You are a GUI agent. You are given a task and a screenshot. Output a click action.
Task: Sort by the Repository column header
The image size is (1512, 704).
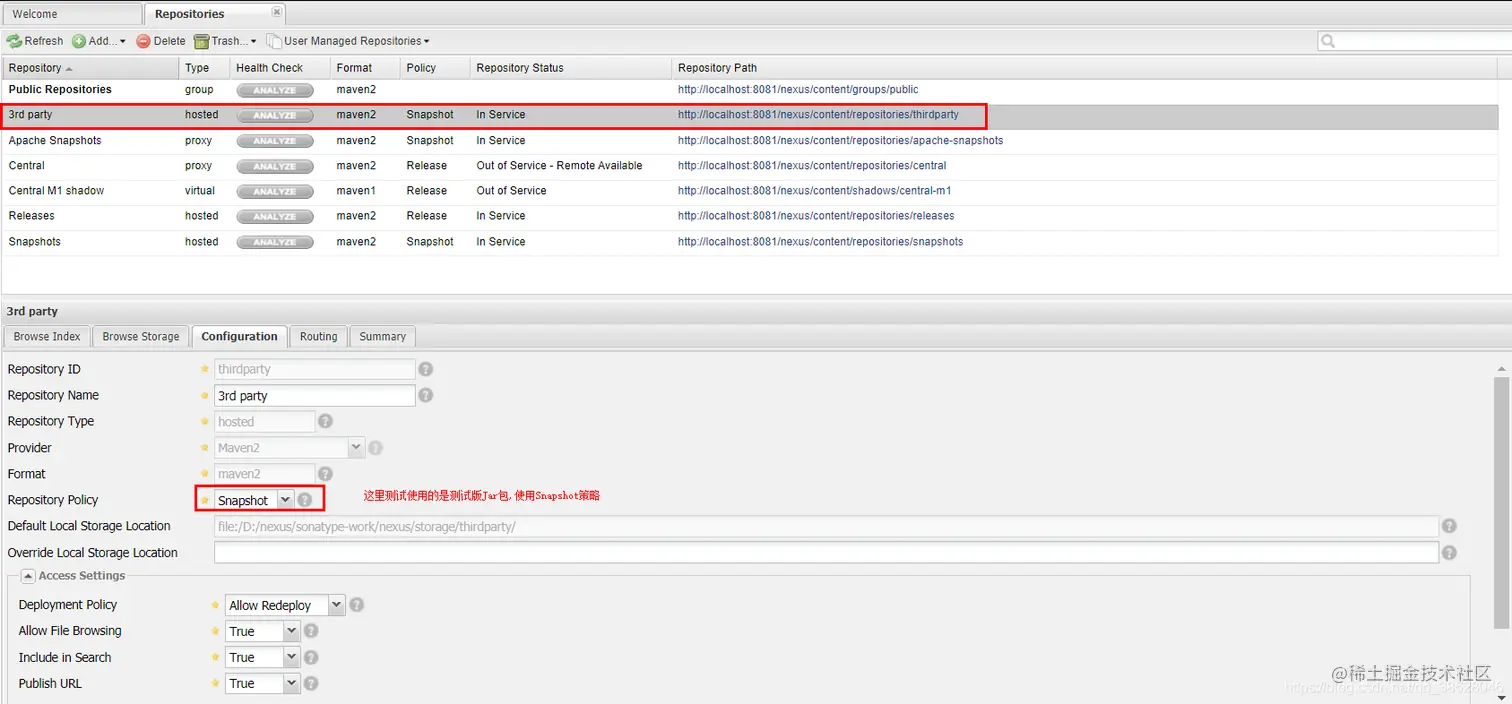click(x=90, y=68)
